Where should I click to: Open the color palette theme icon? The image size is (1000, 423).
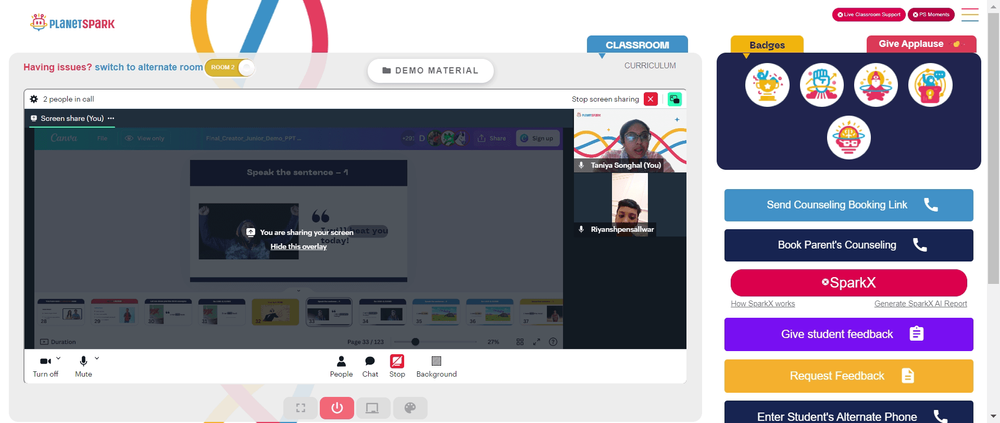[x=410, y=408]
